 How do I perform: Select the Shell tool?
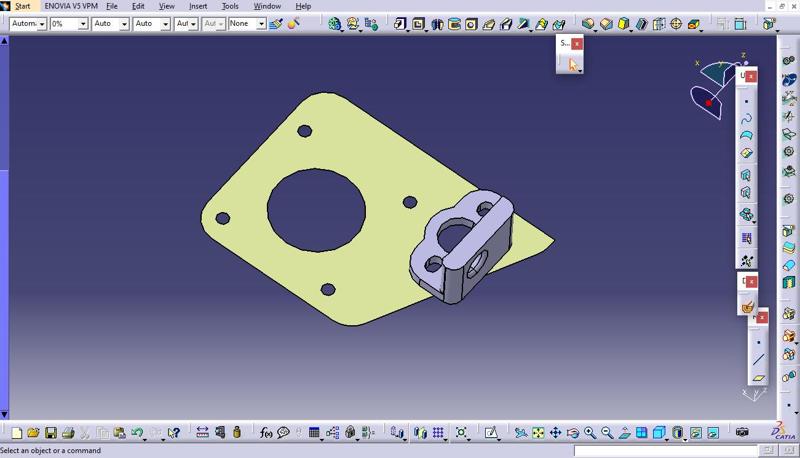pyautogui.click(x=641, y=24)
